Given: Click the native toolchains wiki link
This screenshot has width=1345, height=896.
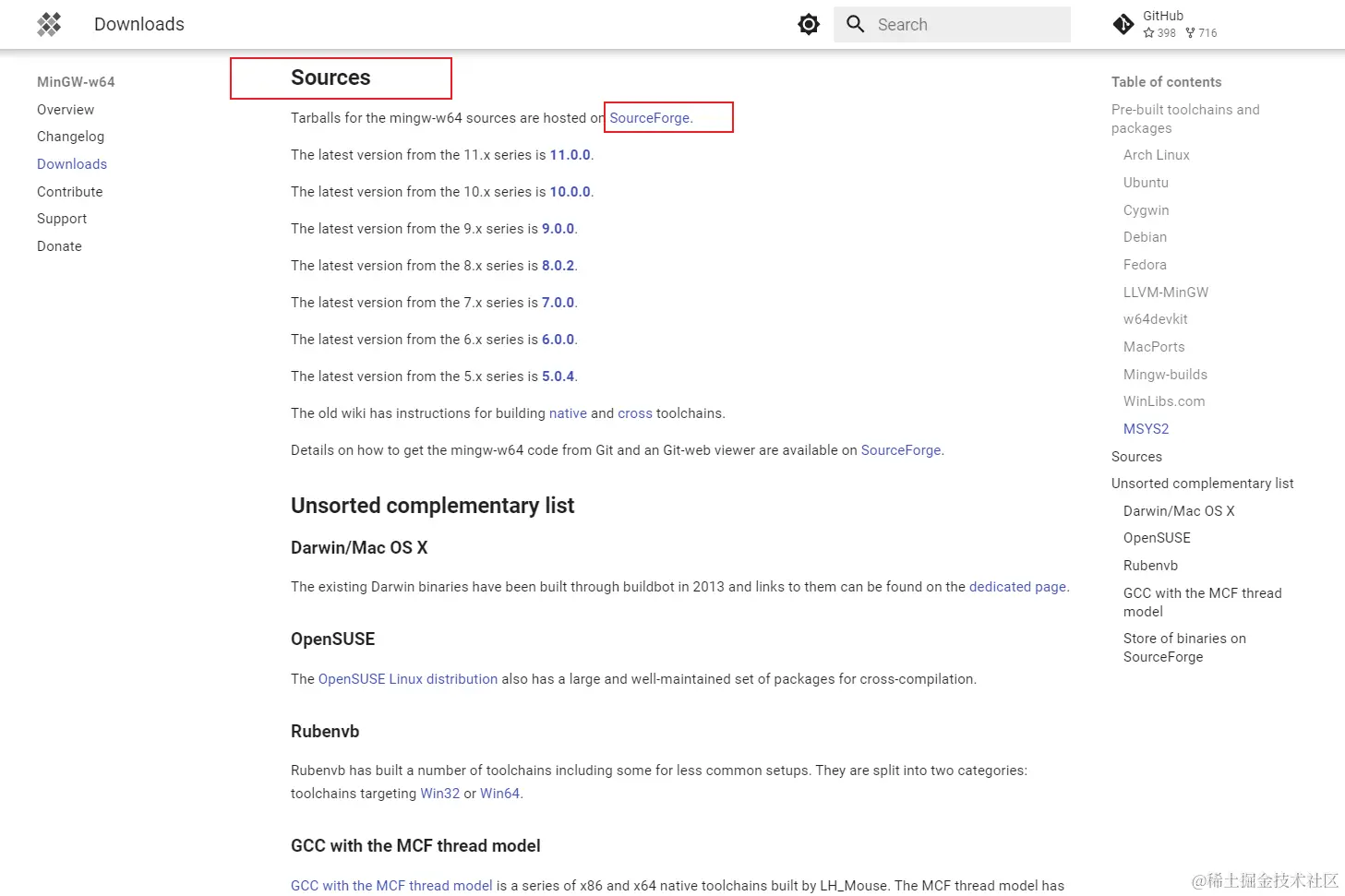Looking at the screenshot, I should click(568, 413).
